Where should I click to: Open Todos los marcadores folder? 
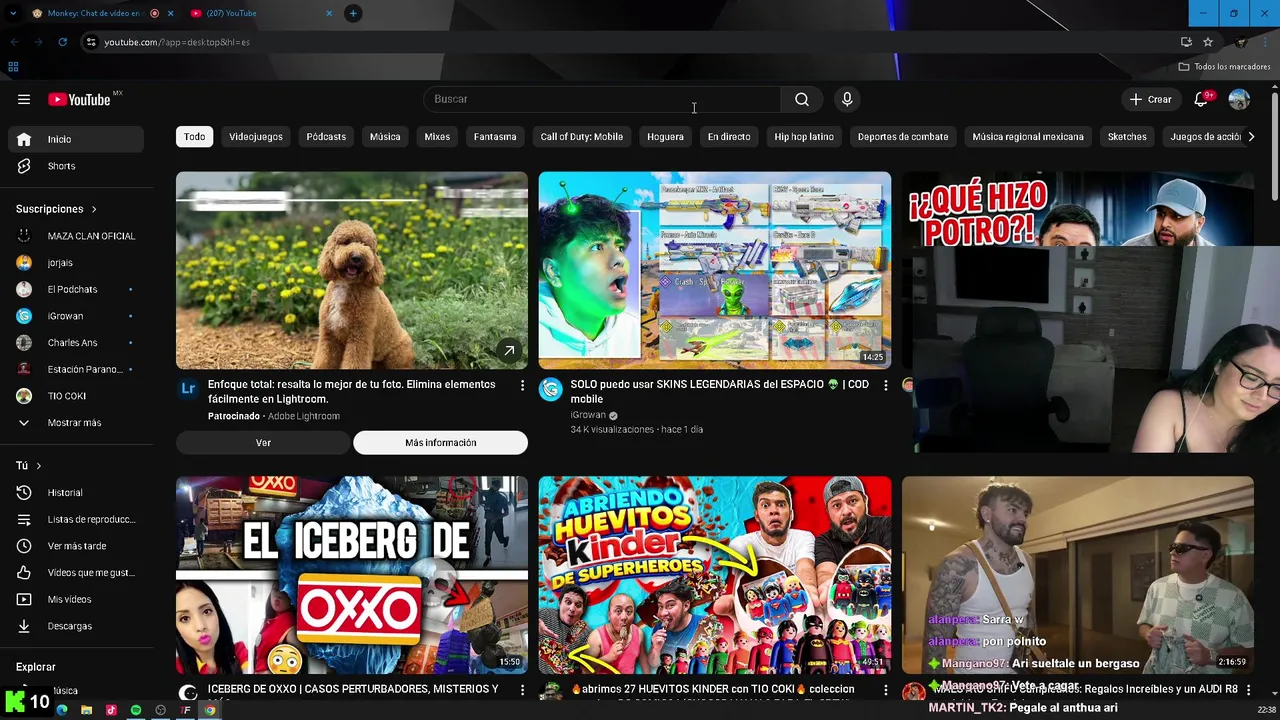[1224, 67]
